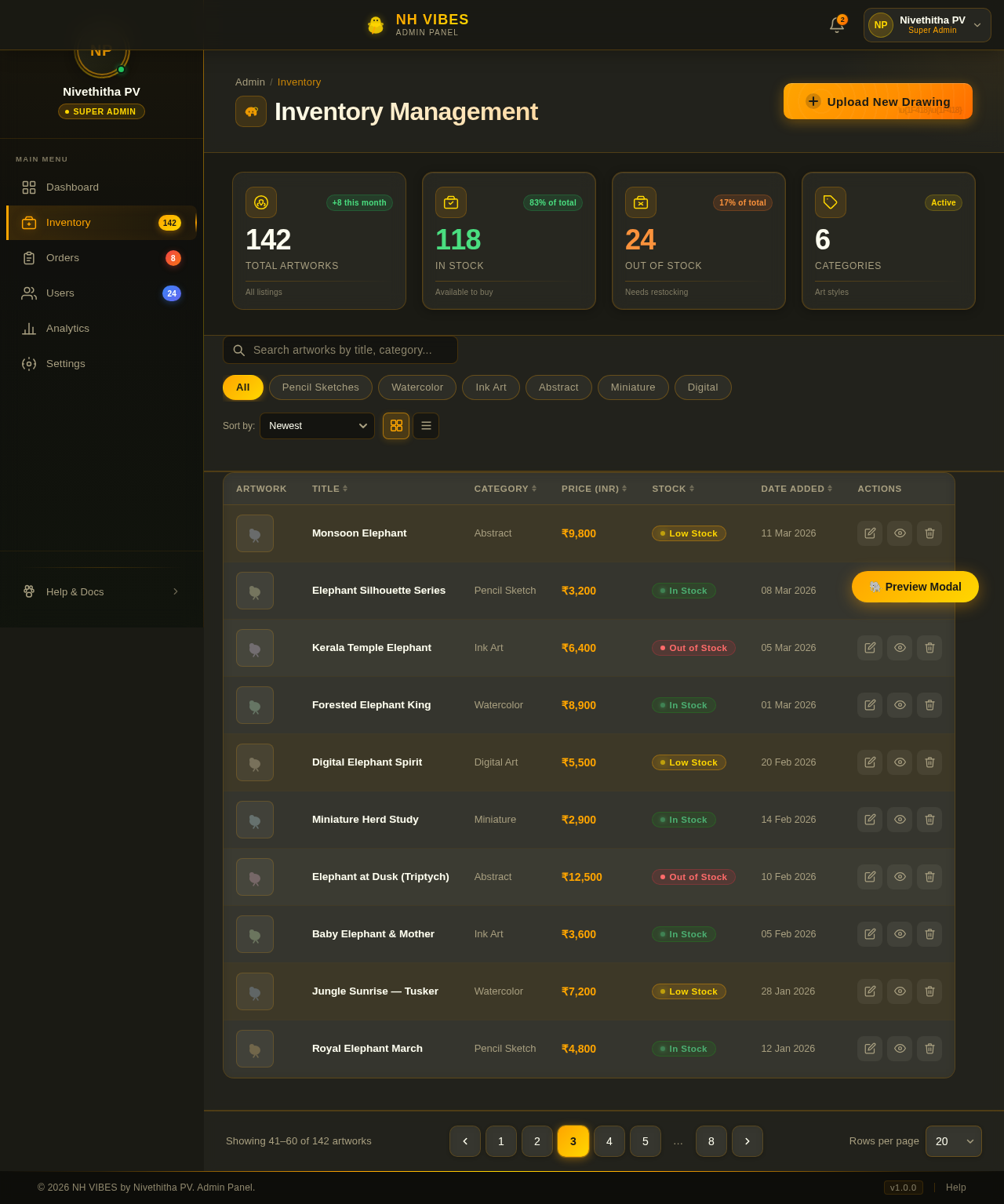The image size is (1004, 1204).
Task: Select the Pencil Sketches filter tab
Action: click(x=320, y=387)
